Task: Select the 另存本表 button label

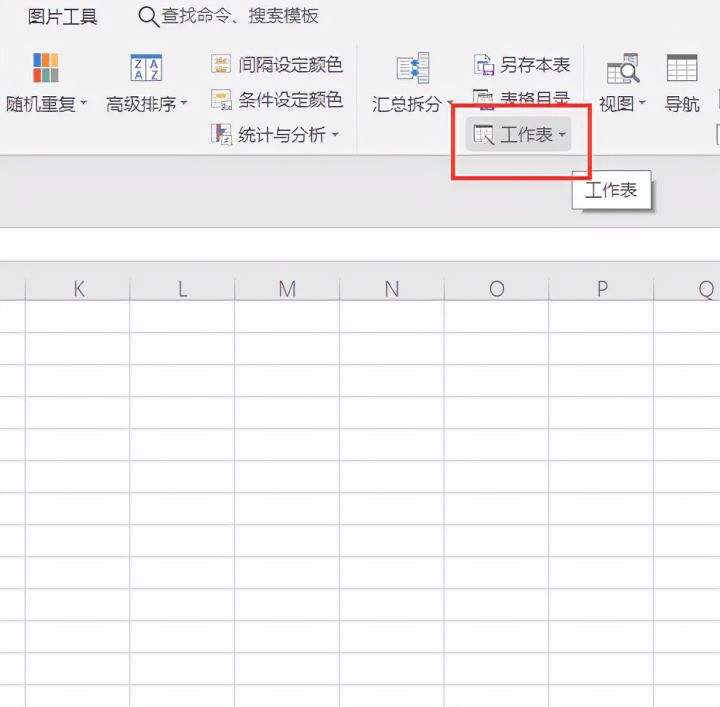Action: [x=535, y=65]
